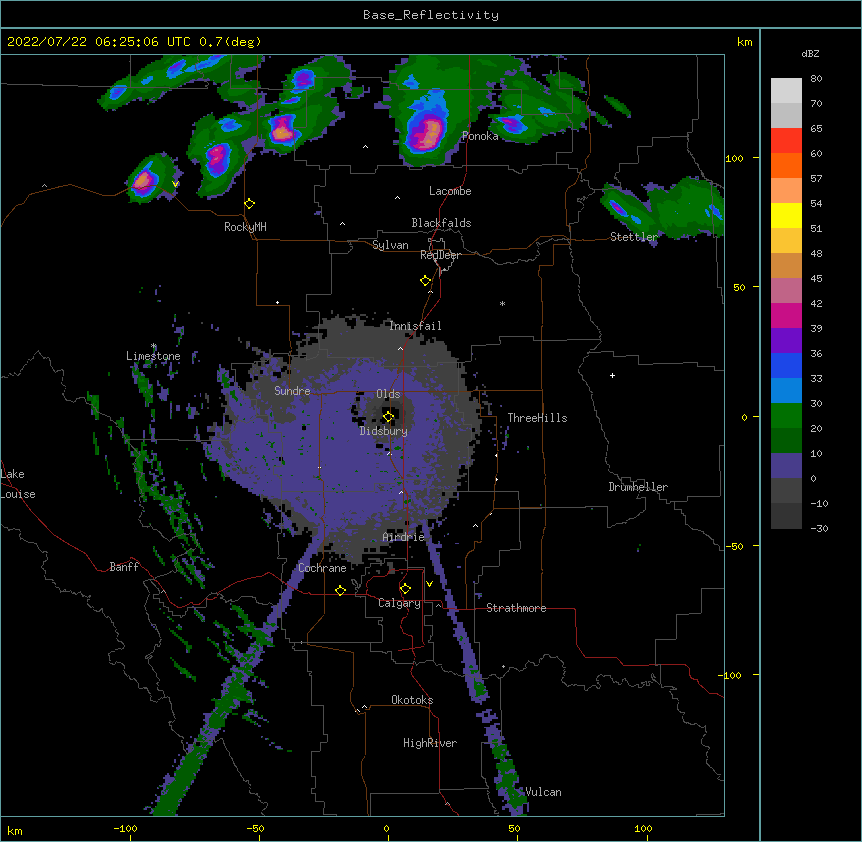Click the Banff label
The width and height of the screenshot is (862, 842).
(x=124, y=567)
